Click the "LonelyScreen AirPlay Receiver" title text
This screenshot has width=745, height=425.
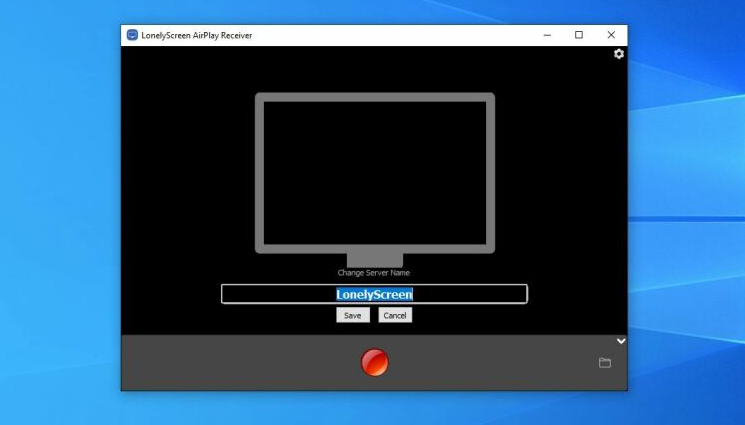(x=197, y=36)
